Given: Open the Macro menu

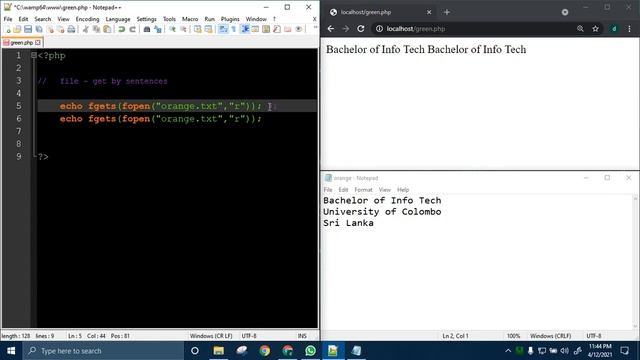Looking at the screenshot, I should coord(190,19).
